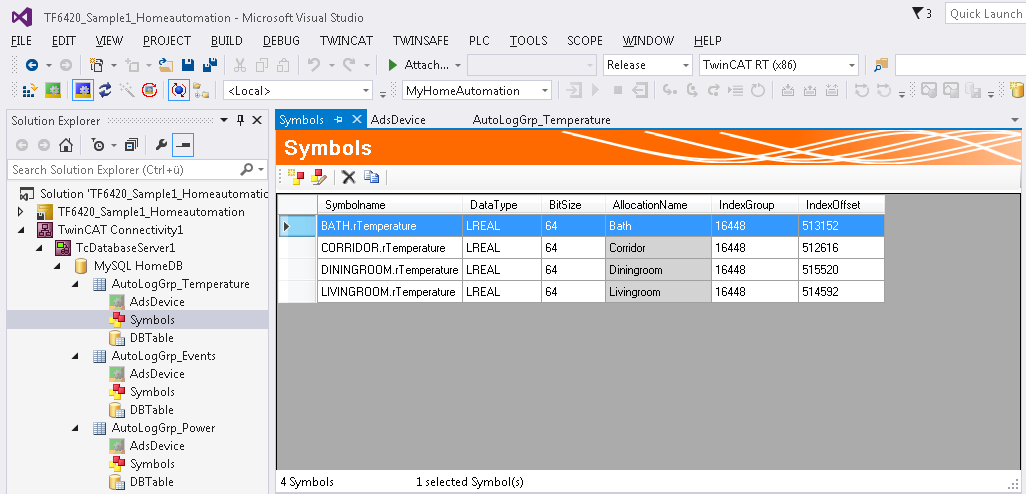Select the DININGROOM.rTemperature cell
The image size is (1026, 494).
coord(389,270)
